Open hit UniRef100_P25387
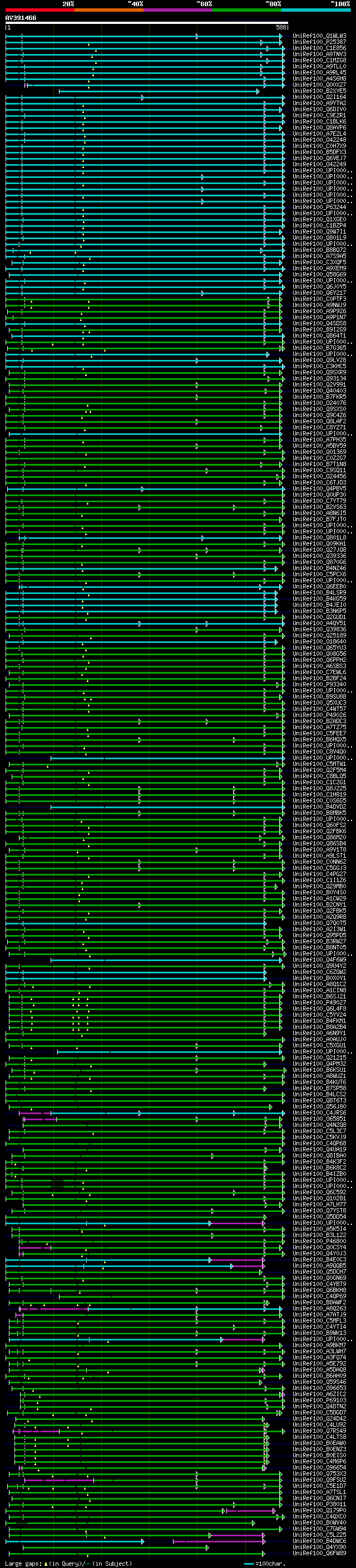 [x=319, y=42]
